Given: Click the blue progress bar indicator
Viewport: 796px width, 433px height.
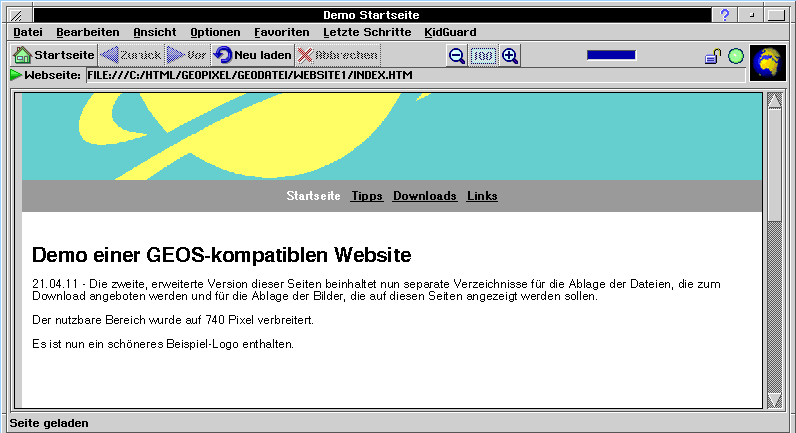Looking at the screenshot, I should tap(611, 56).
